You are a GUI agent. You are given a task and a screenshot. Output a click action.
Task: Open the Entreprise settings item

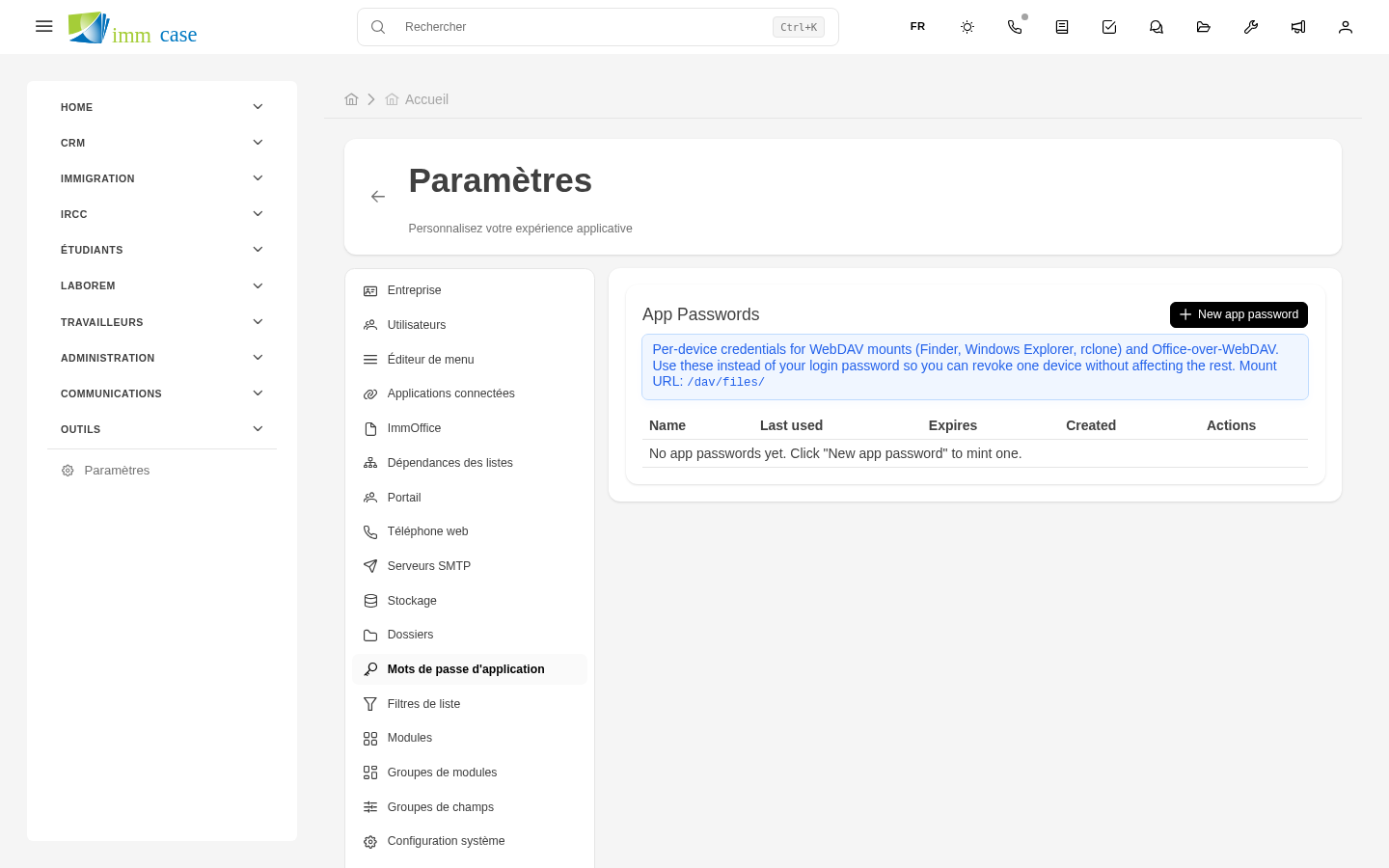click(470, 290)
